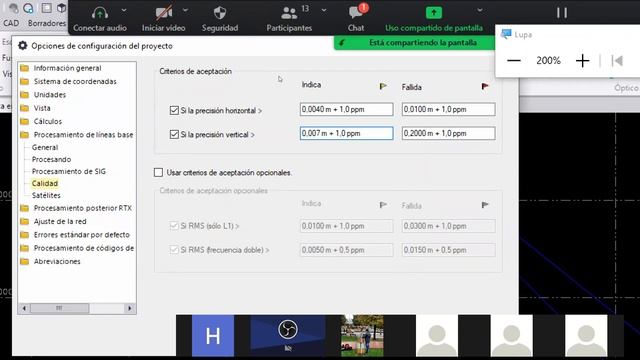Open Errores estándar por defecto category
Screen dimensions: 640x360
point(82,235)
